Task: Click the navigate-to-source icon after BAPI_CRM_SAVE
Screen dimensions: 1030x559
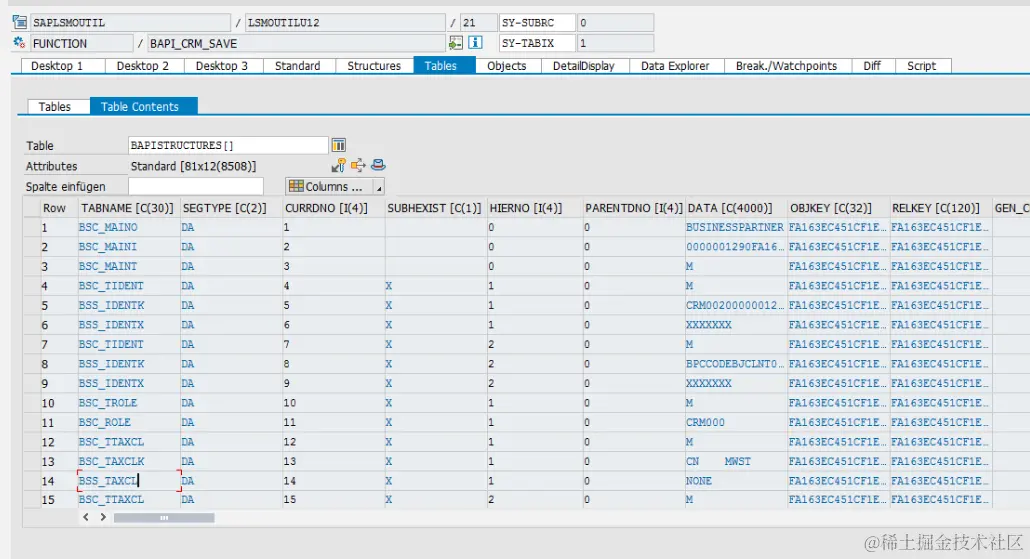Action: (x=455, y=43)
